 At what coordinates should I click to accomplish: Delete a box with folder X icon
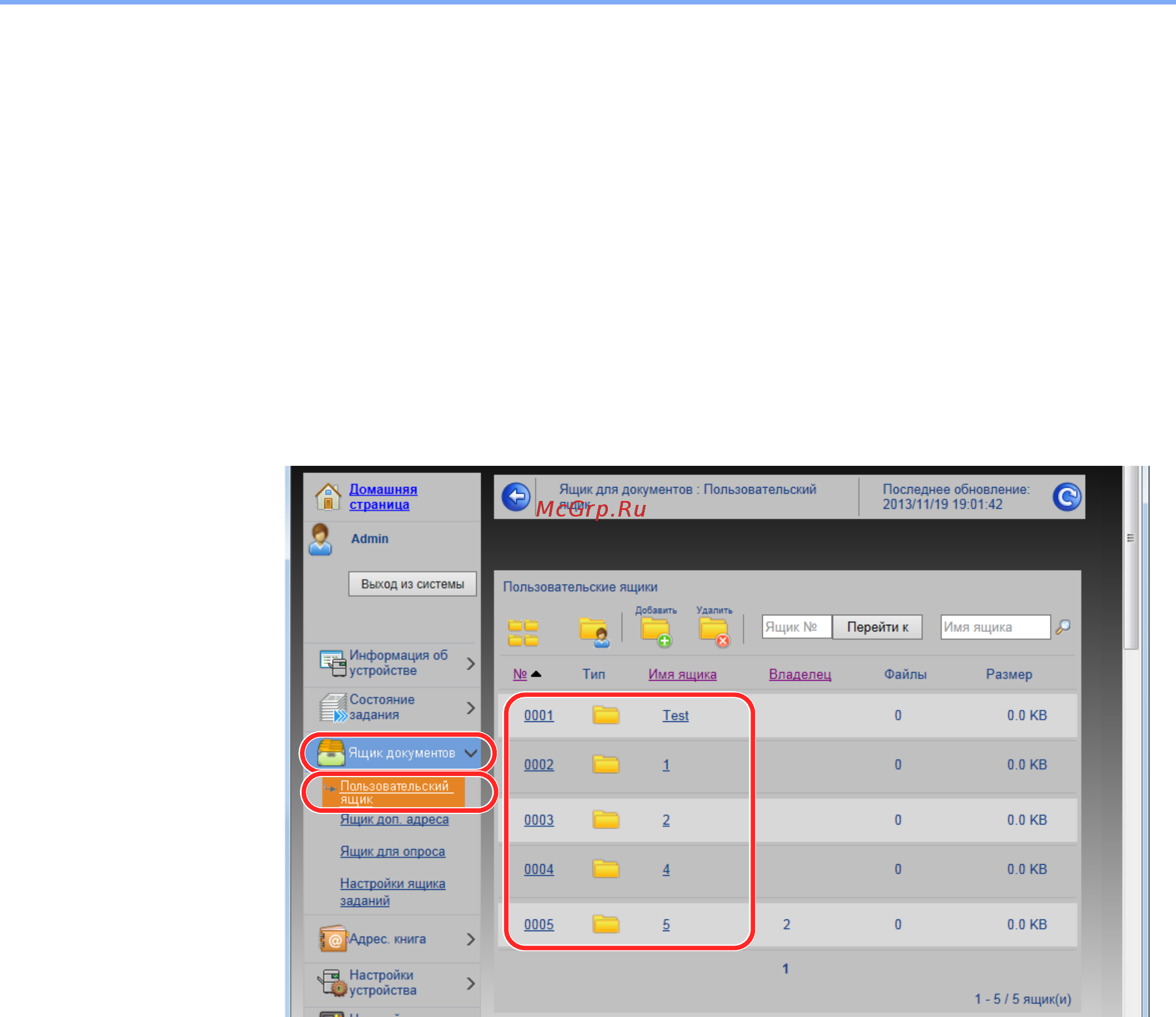(x=714, y=633)
